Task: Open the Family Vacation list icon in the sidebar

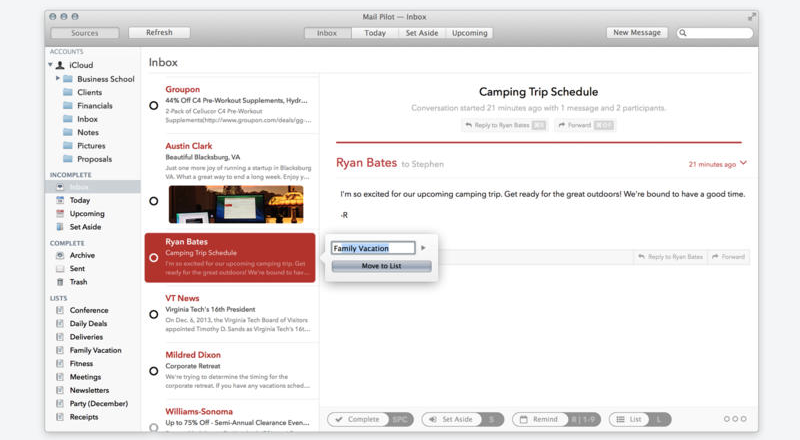Action: [x=60, y=350]
